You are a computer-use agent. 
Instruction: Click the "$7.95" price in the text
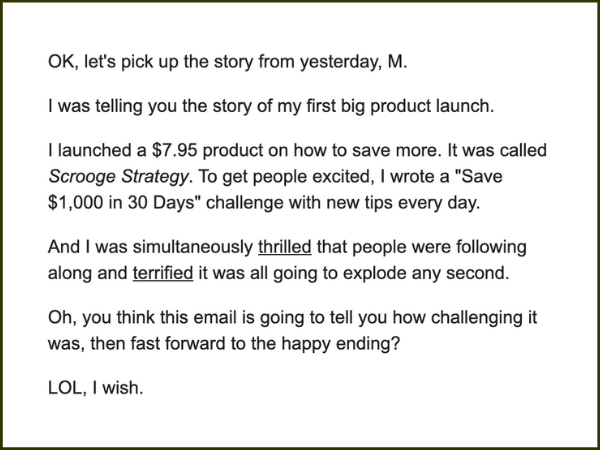pos(174,150)
